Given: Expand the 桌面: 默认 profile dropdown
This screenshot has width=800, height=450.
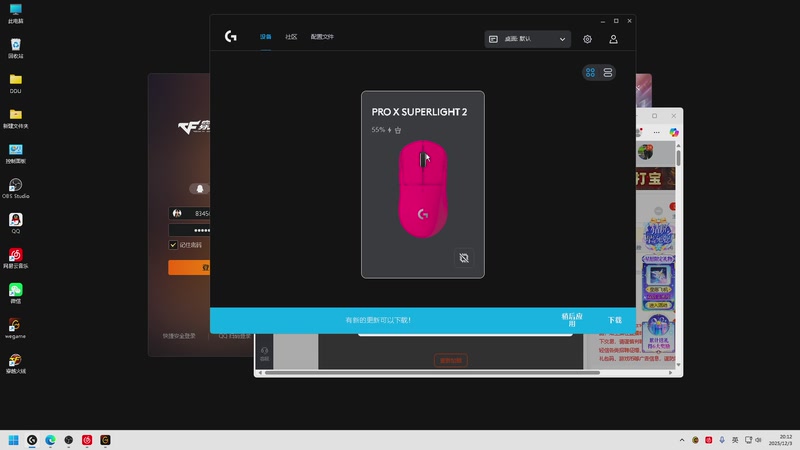Looking at the screenshot, I should tap(528, 39).
